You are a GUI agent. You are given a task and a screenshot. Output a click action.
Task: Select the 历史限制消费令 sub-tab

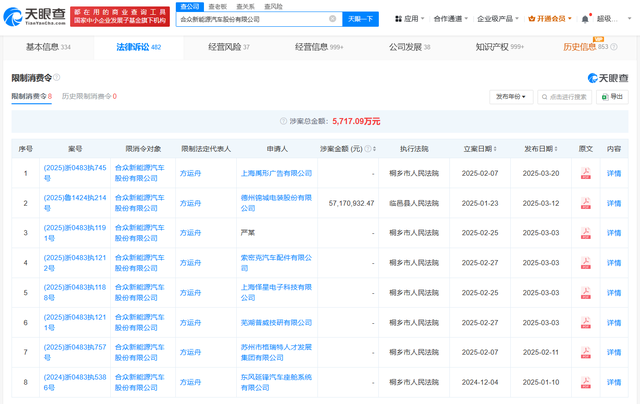[x=89, y=96]
